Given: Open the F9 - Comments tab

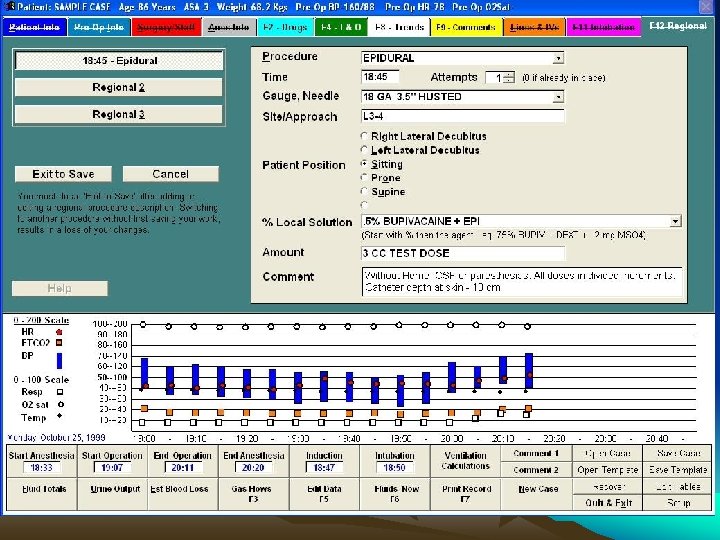Looking at the screenshot, I should point(466,27).
